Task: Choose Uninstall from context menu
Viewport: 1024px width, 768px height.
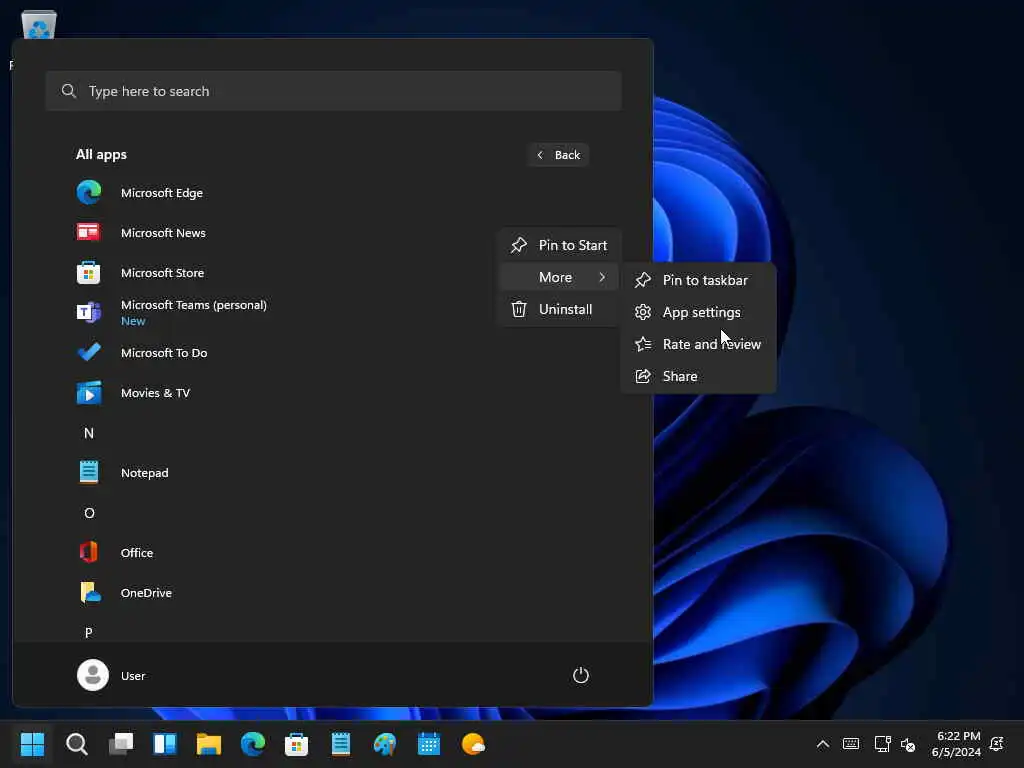Action: pos(559,309)
